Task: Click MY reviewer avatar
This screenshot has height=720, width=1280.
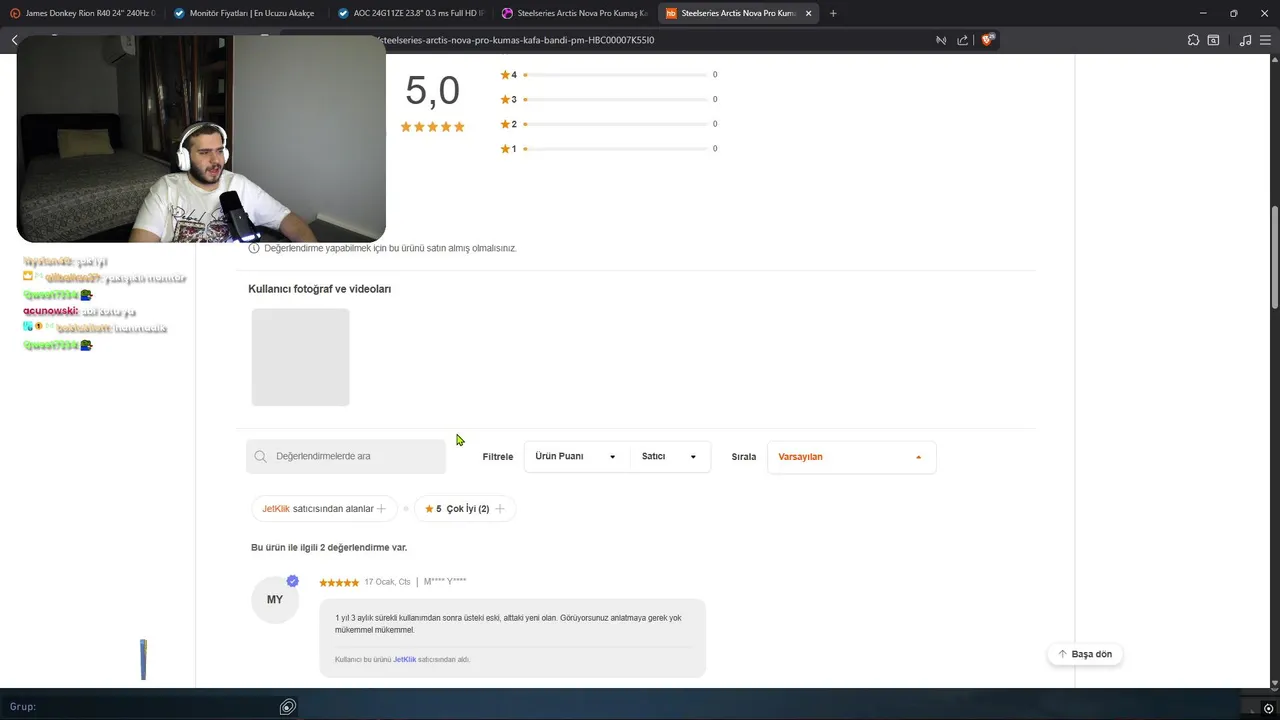Action: [x=275, y=600]
